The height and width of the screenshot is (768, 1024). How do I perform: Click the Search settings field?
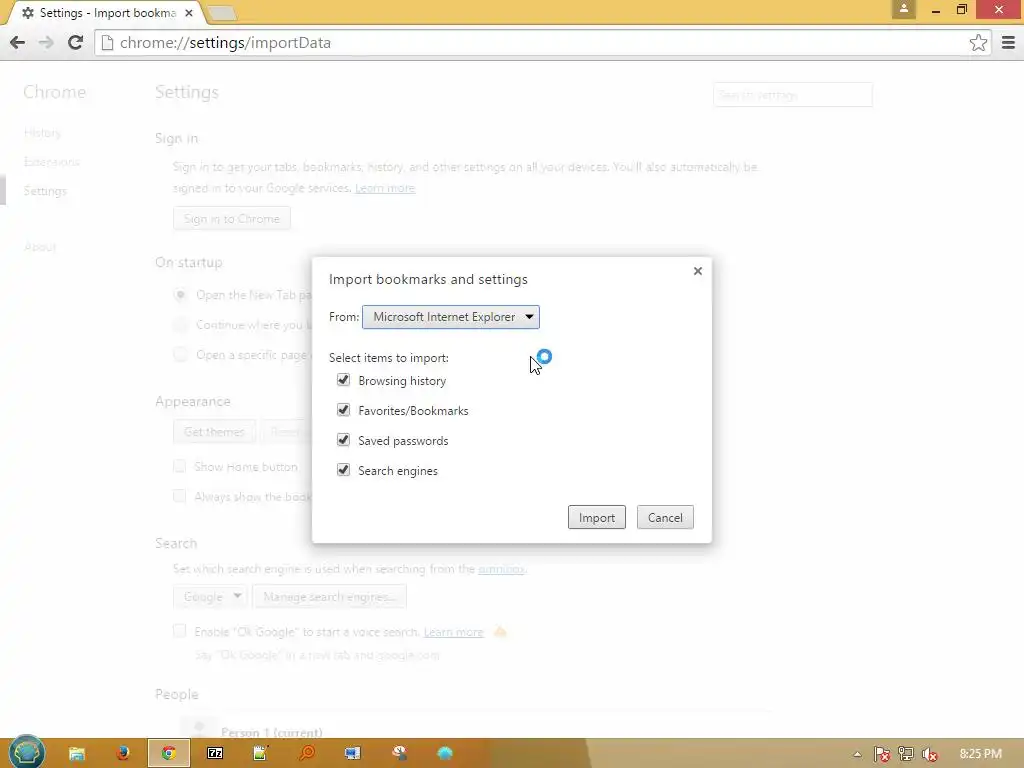click(793, 95)
